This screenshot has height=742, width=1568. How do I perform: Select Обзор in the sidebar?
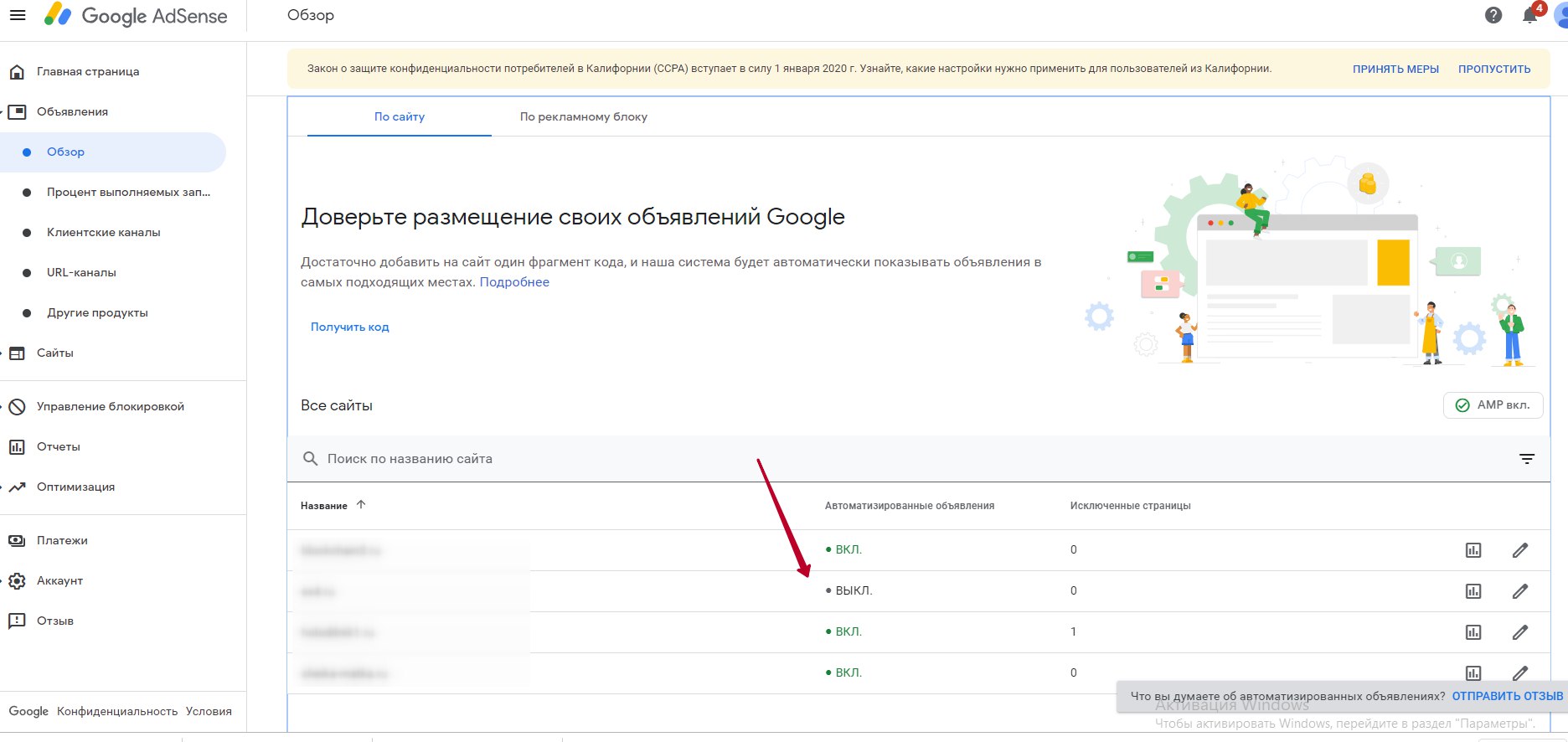[x=113, y=152]
